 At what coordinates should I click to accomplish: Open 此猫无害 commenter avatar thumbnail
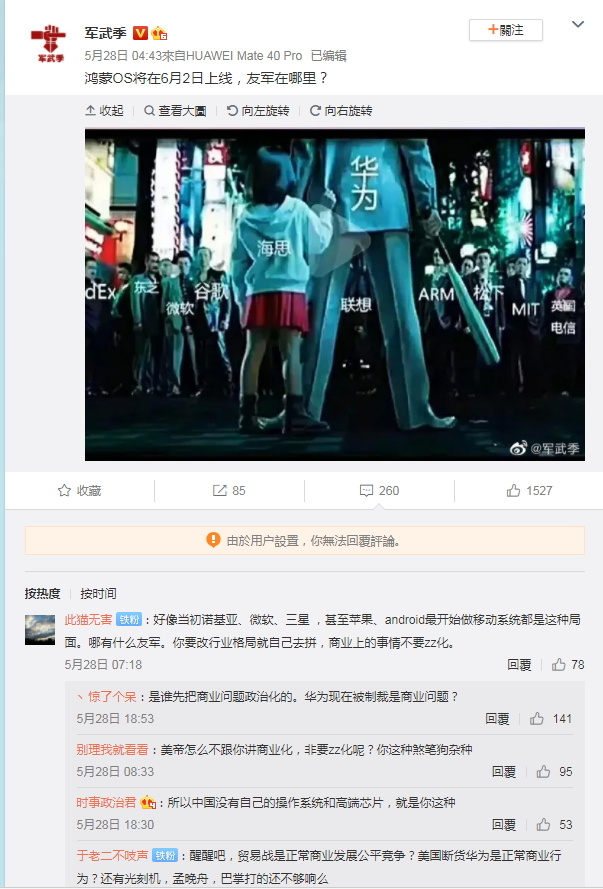40,630
